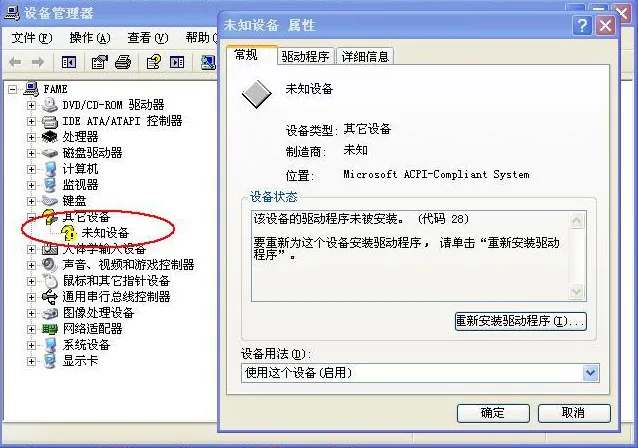Expand the DVD/CD-ROM 驱动器 node
The image size is (638, 448).
pyautogui.click(x=31, y=105)
